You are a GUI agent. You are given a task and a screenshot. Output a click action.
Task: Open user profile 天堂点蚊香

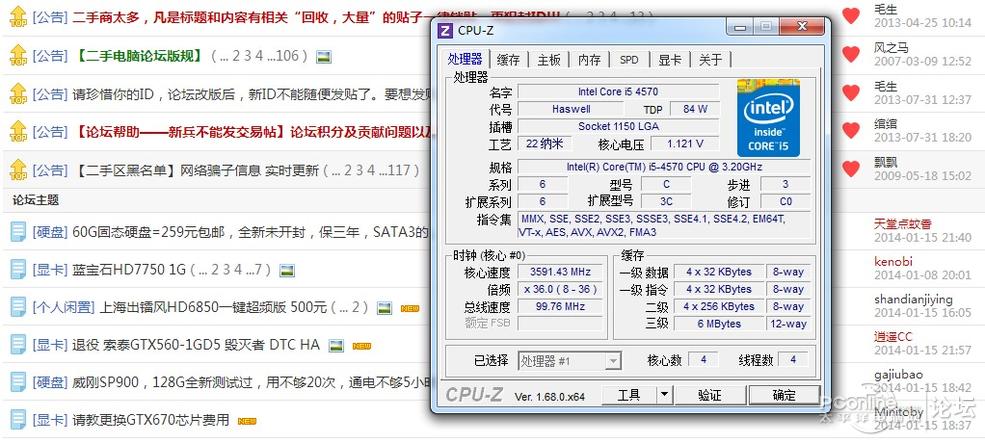point(903,224)
